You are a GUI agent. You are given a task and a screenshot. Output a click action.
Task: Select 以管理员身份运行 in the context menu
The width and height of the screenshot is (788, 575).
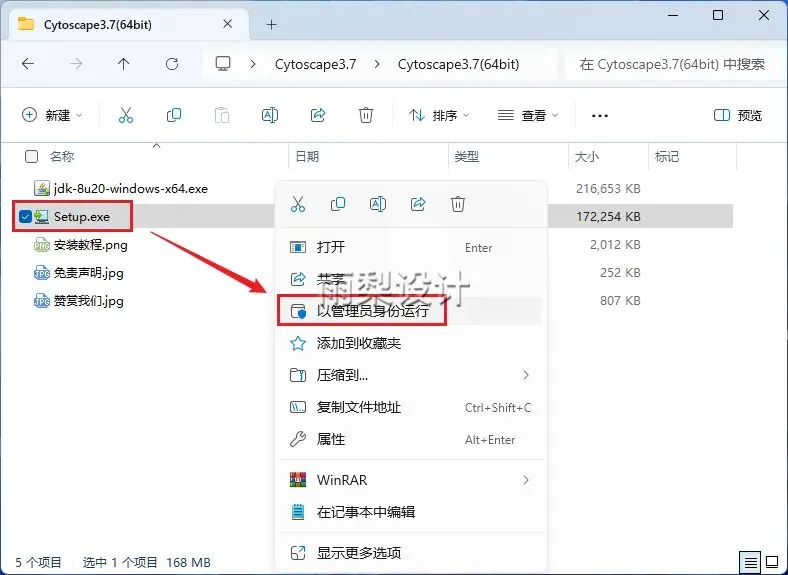411,311
